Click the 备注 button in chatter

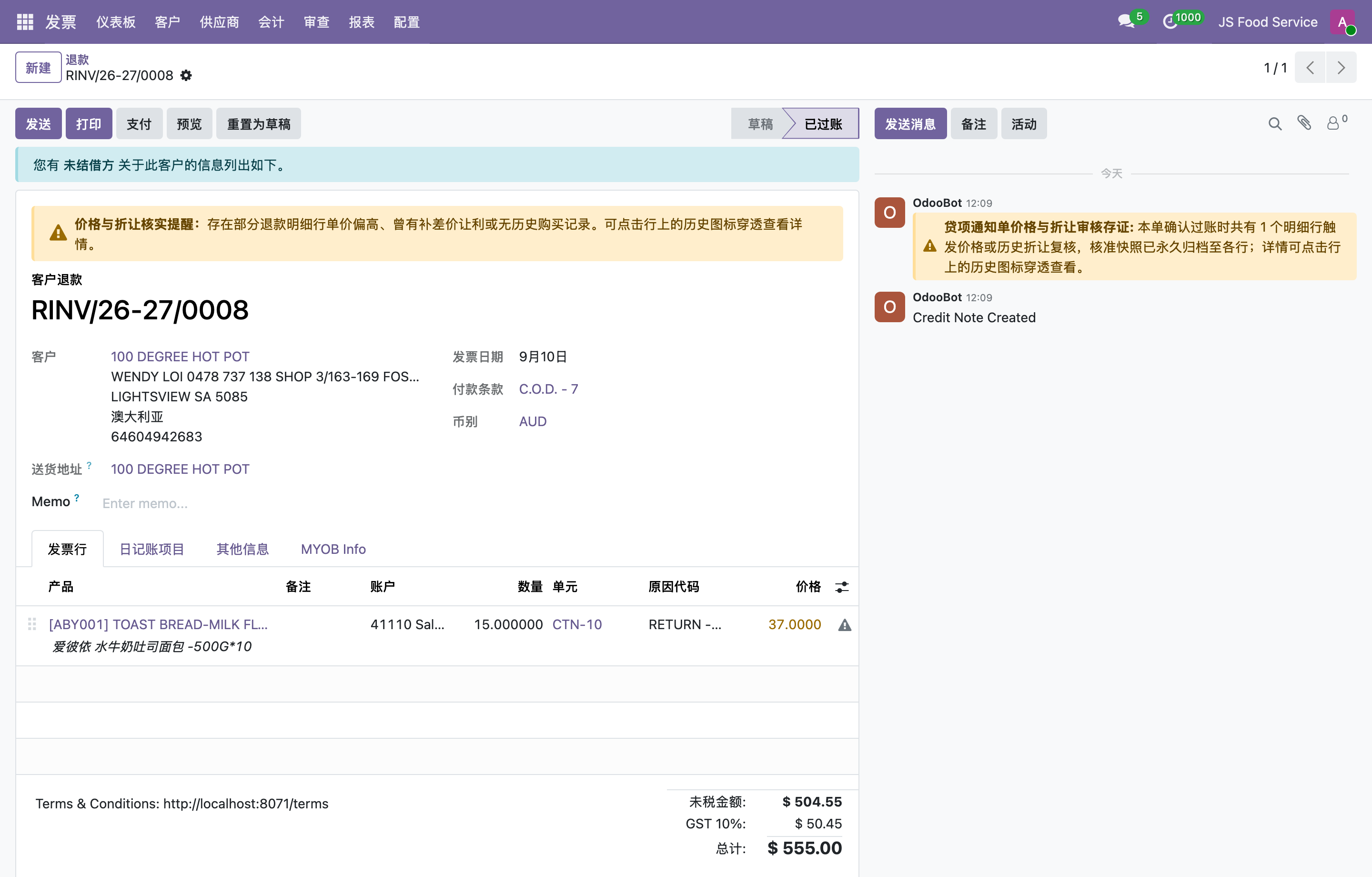click(x=974, y=124)
